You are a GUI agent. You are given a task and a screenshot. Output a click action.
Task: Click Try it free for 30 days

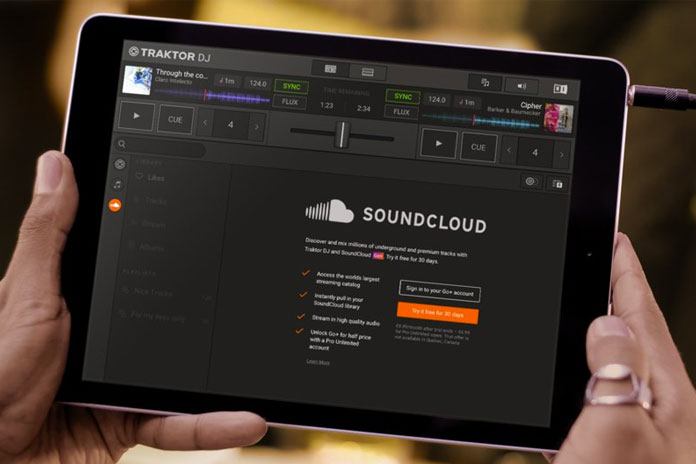[x=438, y=314]
